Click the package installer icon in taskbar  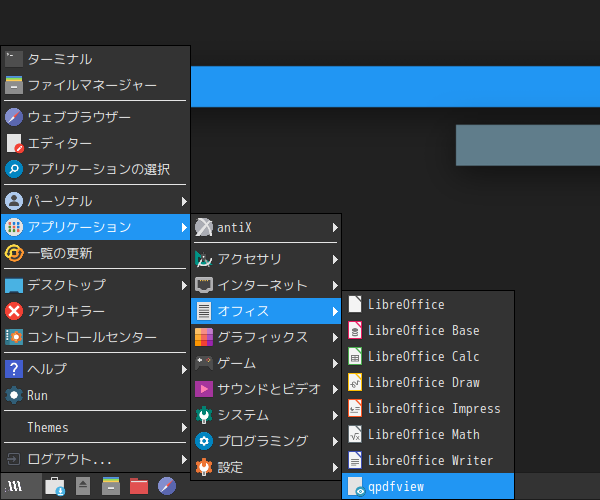[x=55, y=487]
